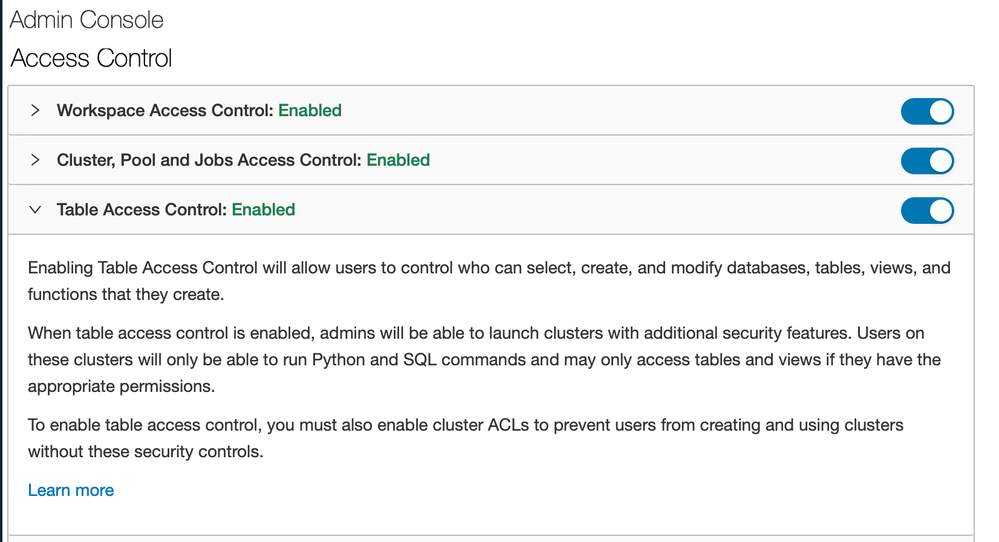Click the Workspace Access Control label
Image resolution: width=999 pixels, height=542 pixels.
coord(165,111)
